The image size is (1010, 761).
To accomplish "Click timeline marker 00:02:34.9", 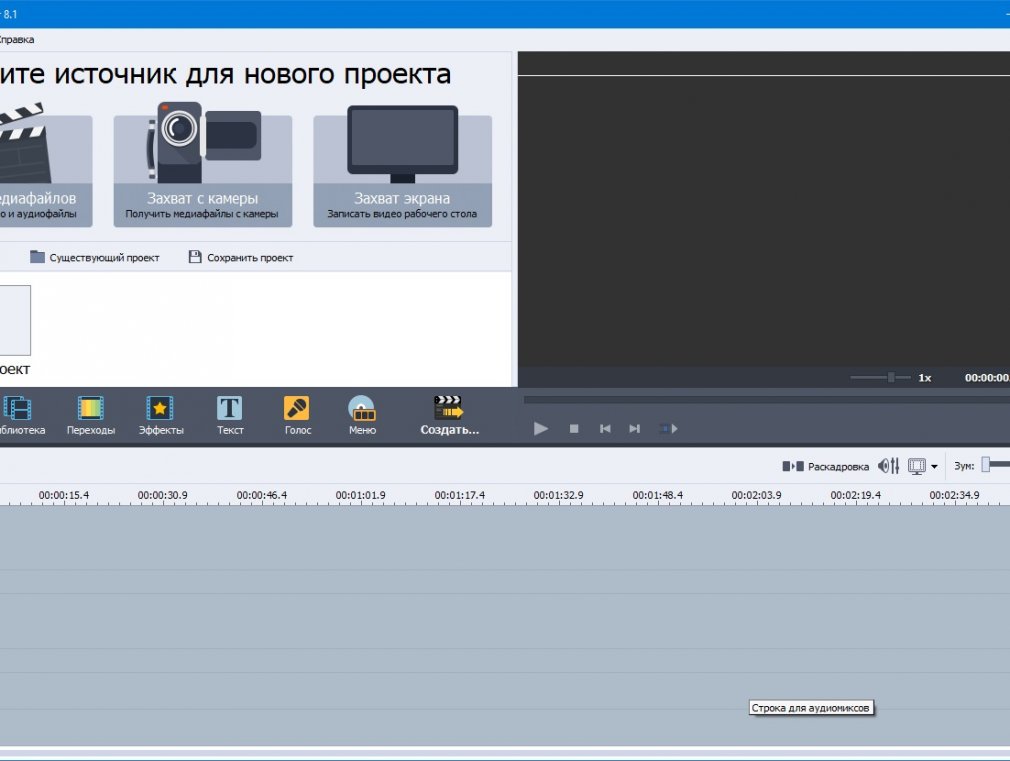I will click(x=954, y=495).
